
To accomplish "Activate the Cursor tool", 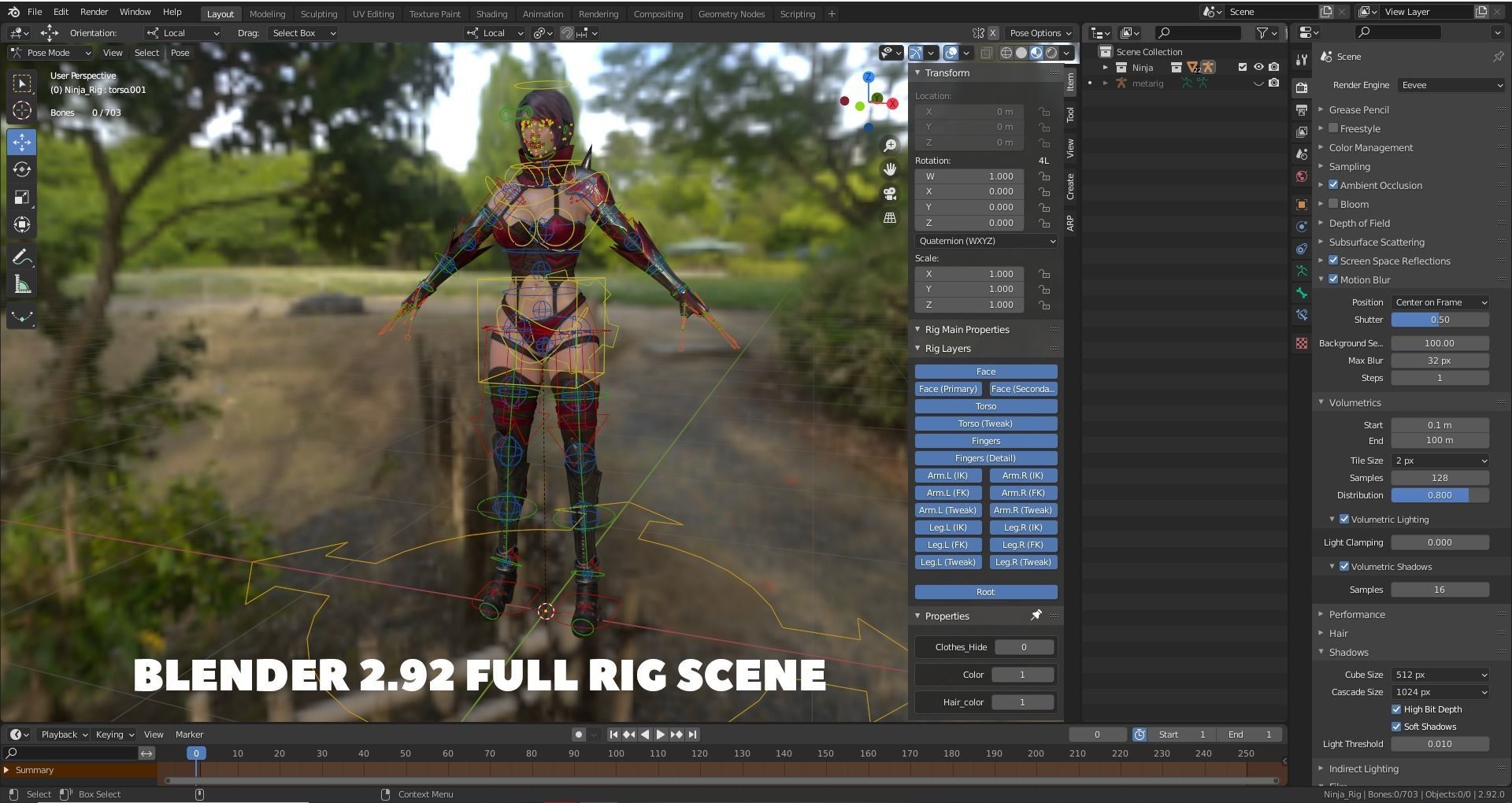I will (x=22, y=111).
